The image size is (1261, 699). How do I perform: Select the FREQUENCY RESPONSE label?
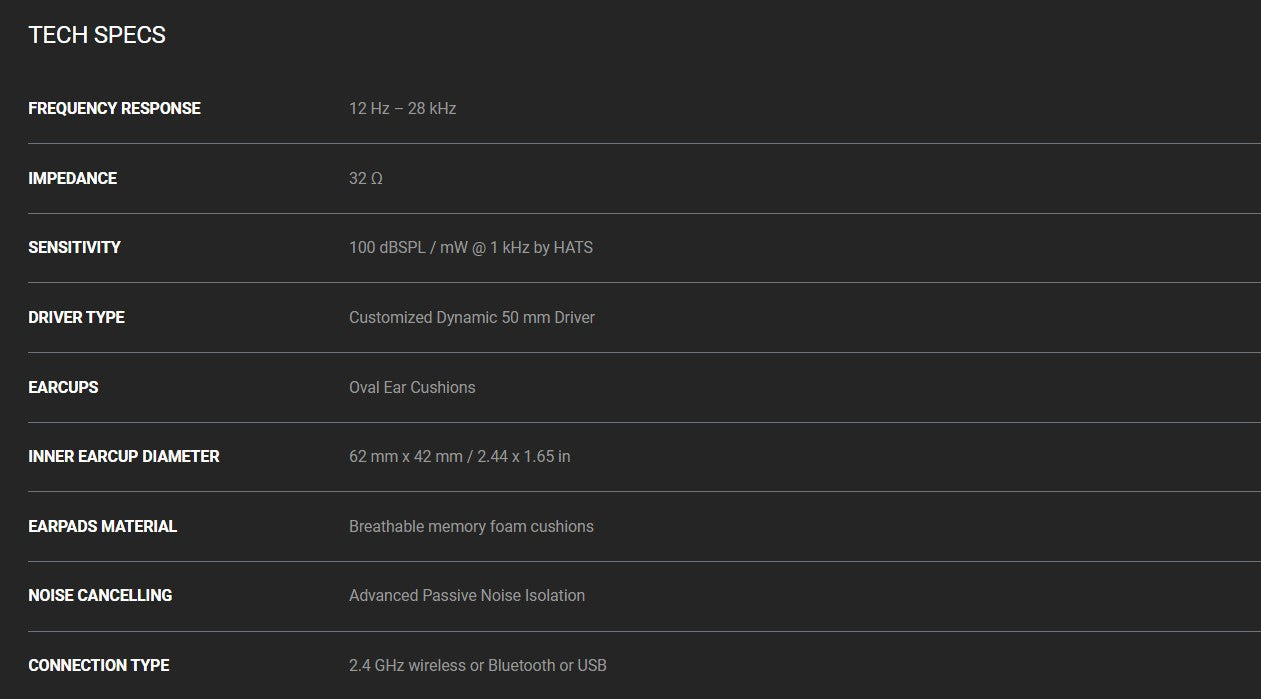tap(114, 108)
